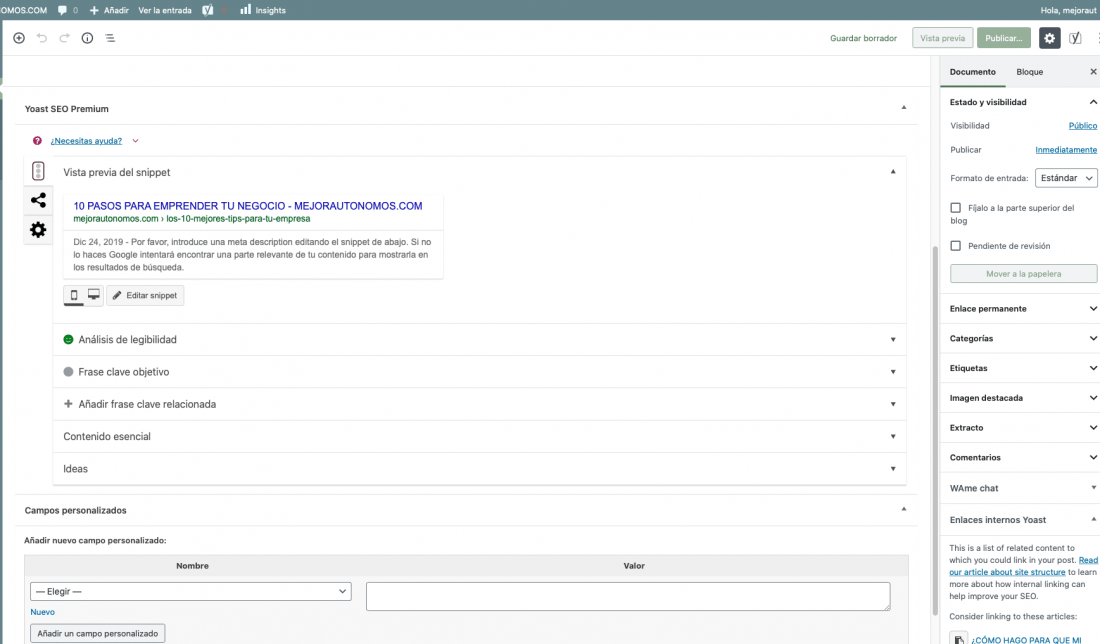Click Ver la entrada in admin bar

[x=165, y=10]
